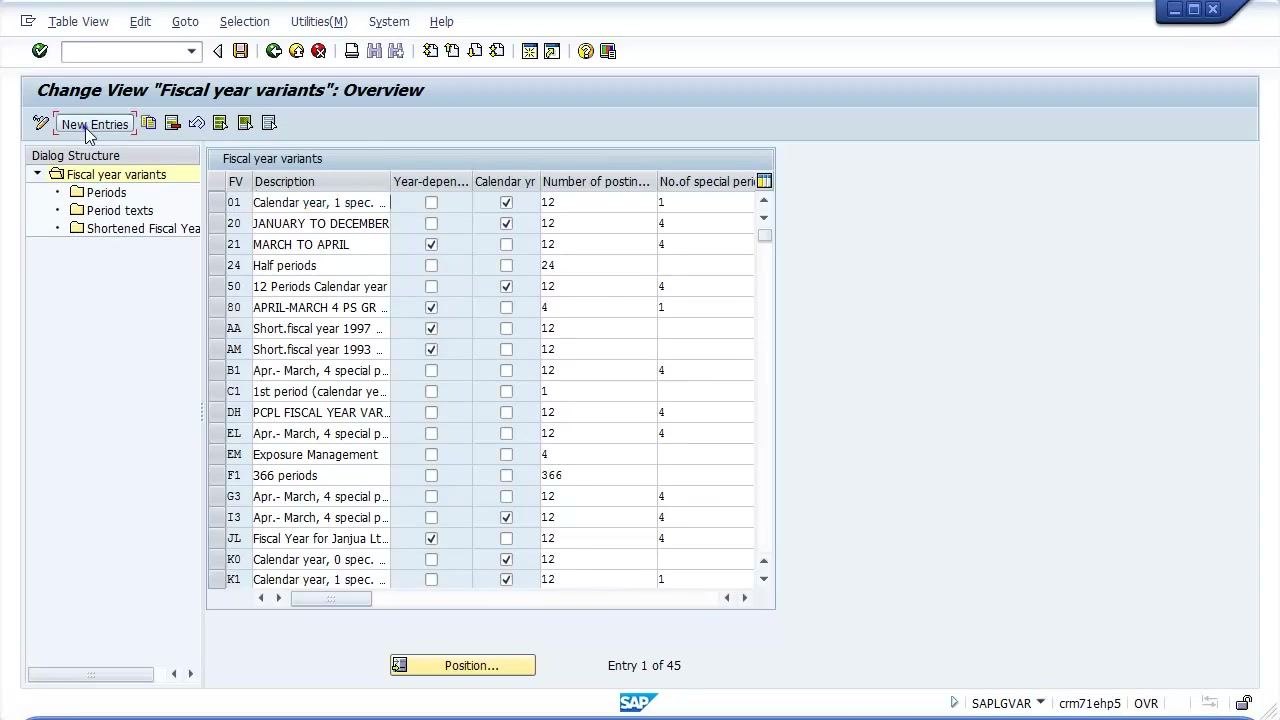The image size is (1280, 720).
Task: Toggle Year-dependent checkbox for Half periods row
Action: 431,265
